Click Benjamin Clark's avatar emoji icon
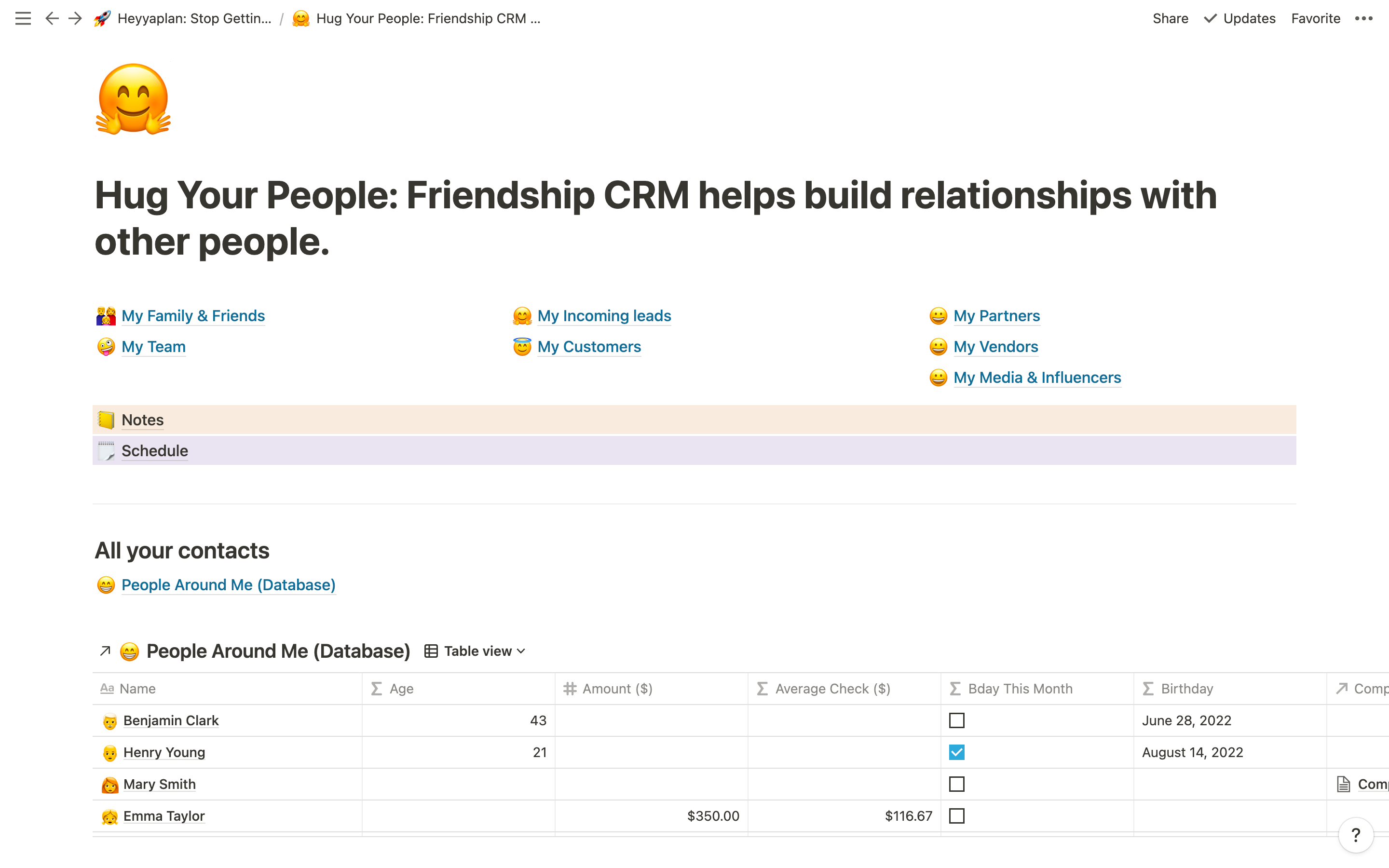1389x868 pixels. pyautogui.click(x=109, y=721)
